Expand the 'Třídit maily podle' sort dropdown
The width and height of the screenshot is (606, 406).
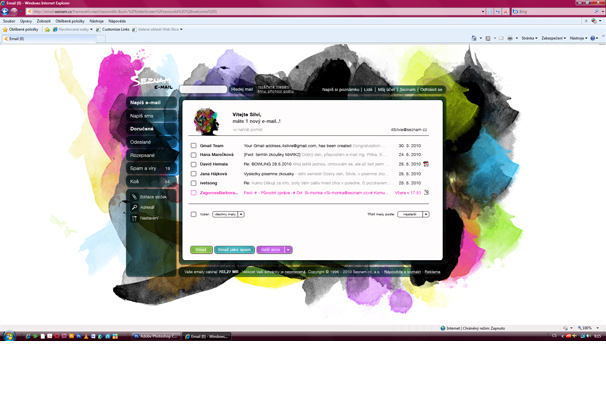coord(413,214)
